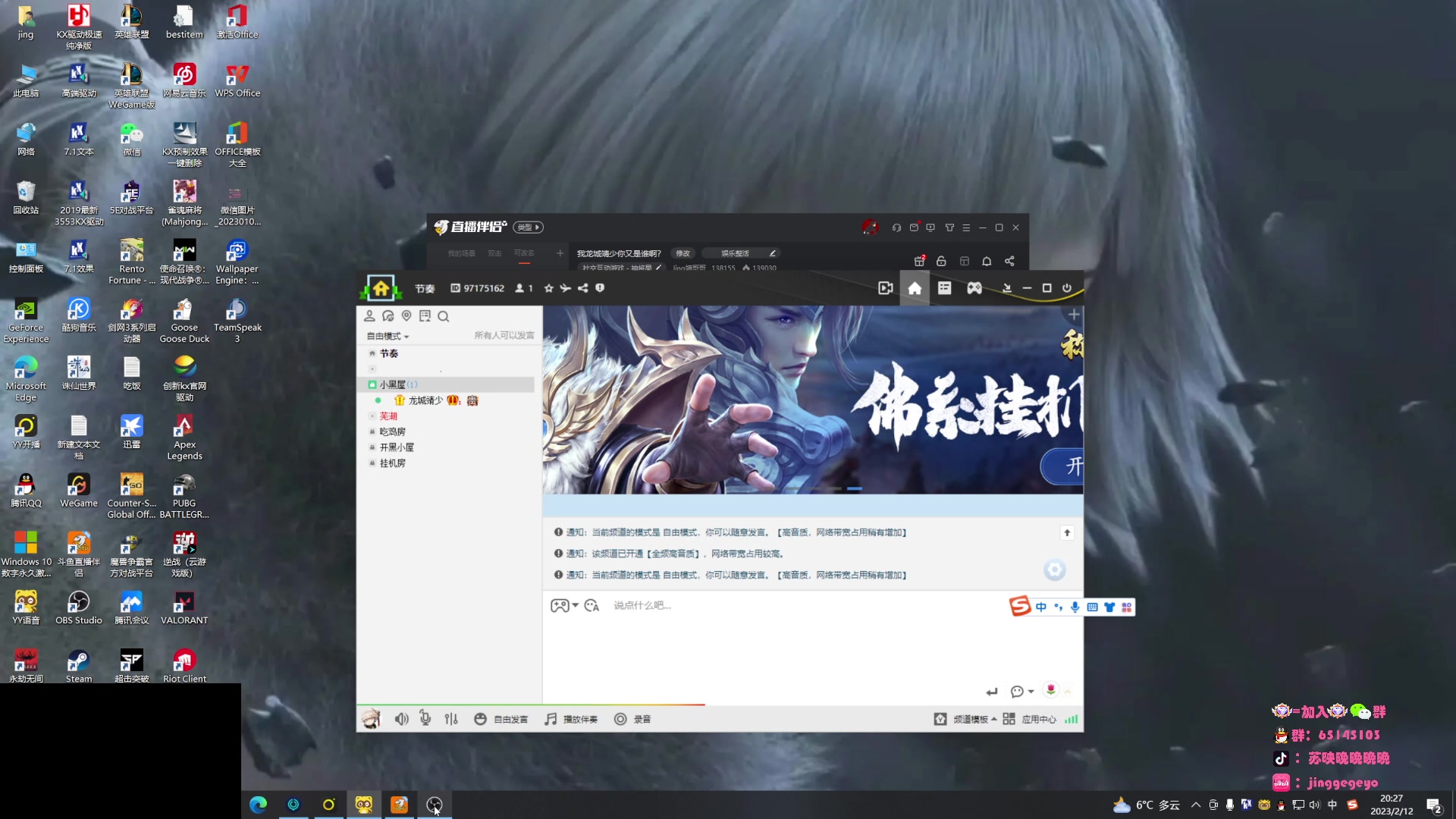Click the 修改 edit title button

click(683, 253)
